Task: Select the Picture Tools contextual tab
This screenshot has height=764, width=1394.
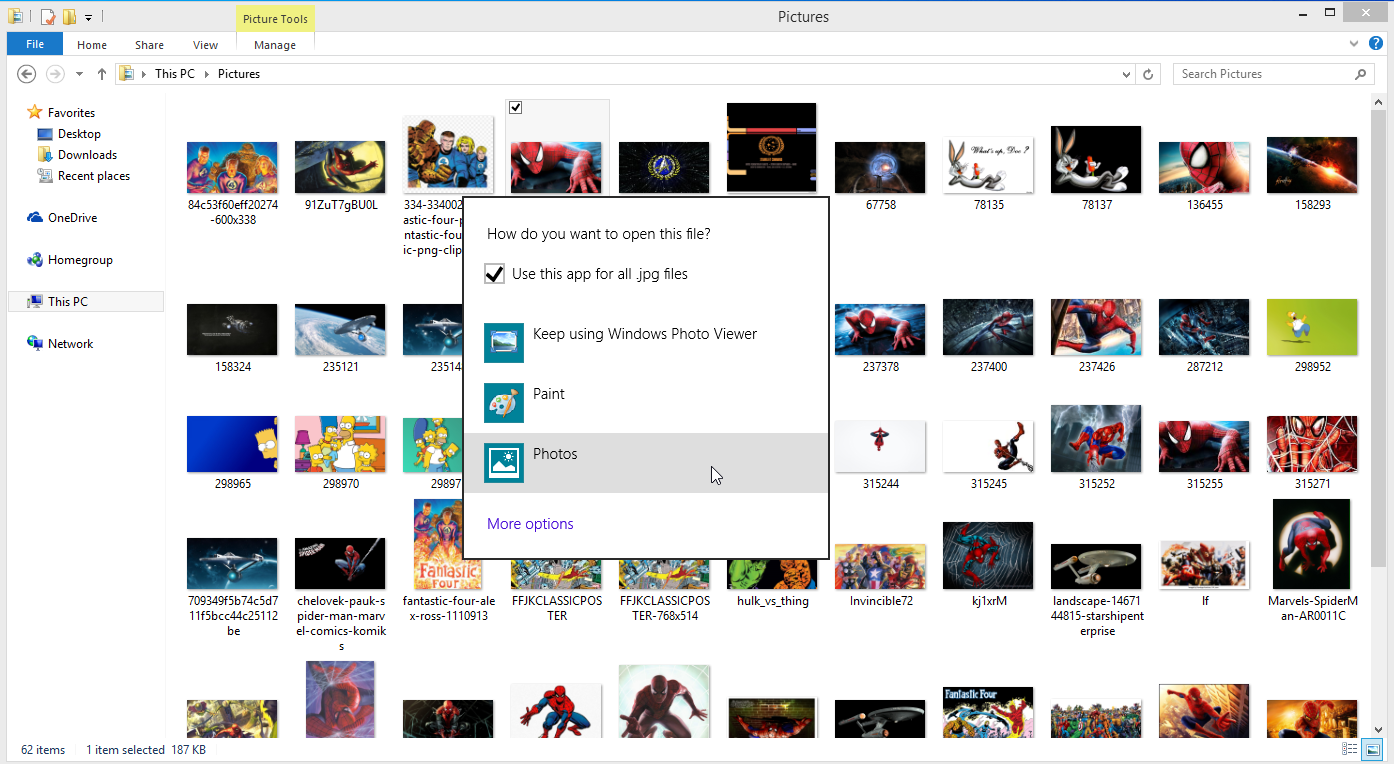Action: [x=275, y=19]
